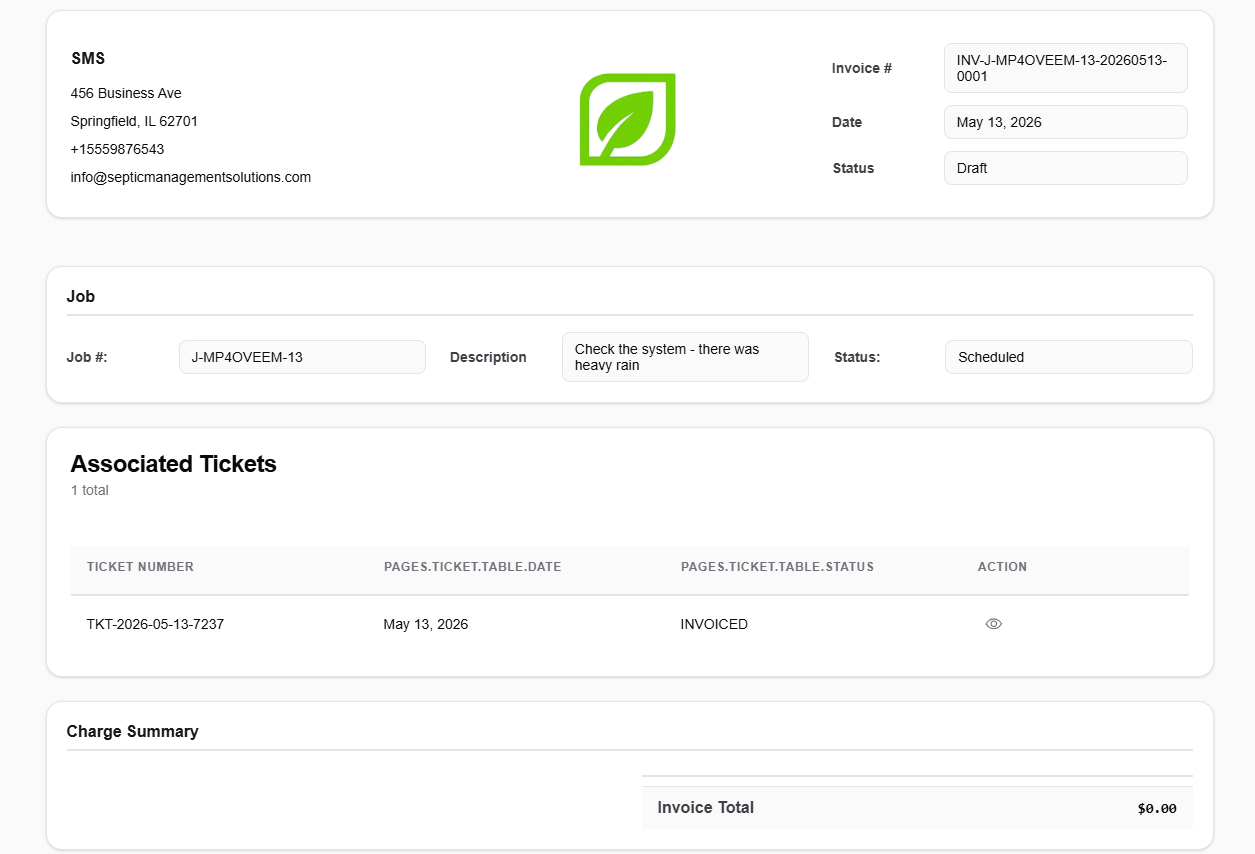
Task: Click the Springfield, IL 62701 text
Action: (x=134, y=121)
